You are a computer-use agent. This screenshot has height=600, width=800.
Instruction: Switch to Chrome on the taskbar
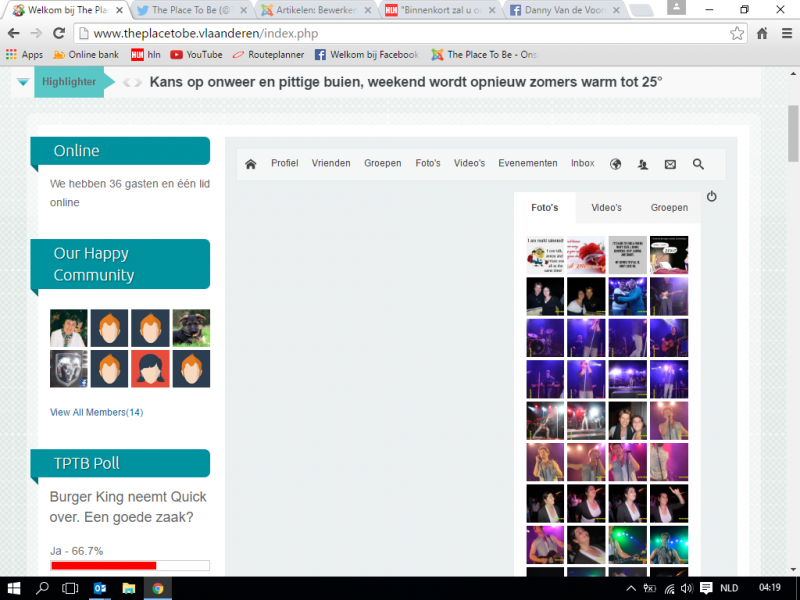(158, 588)
